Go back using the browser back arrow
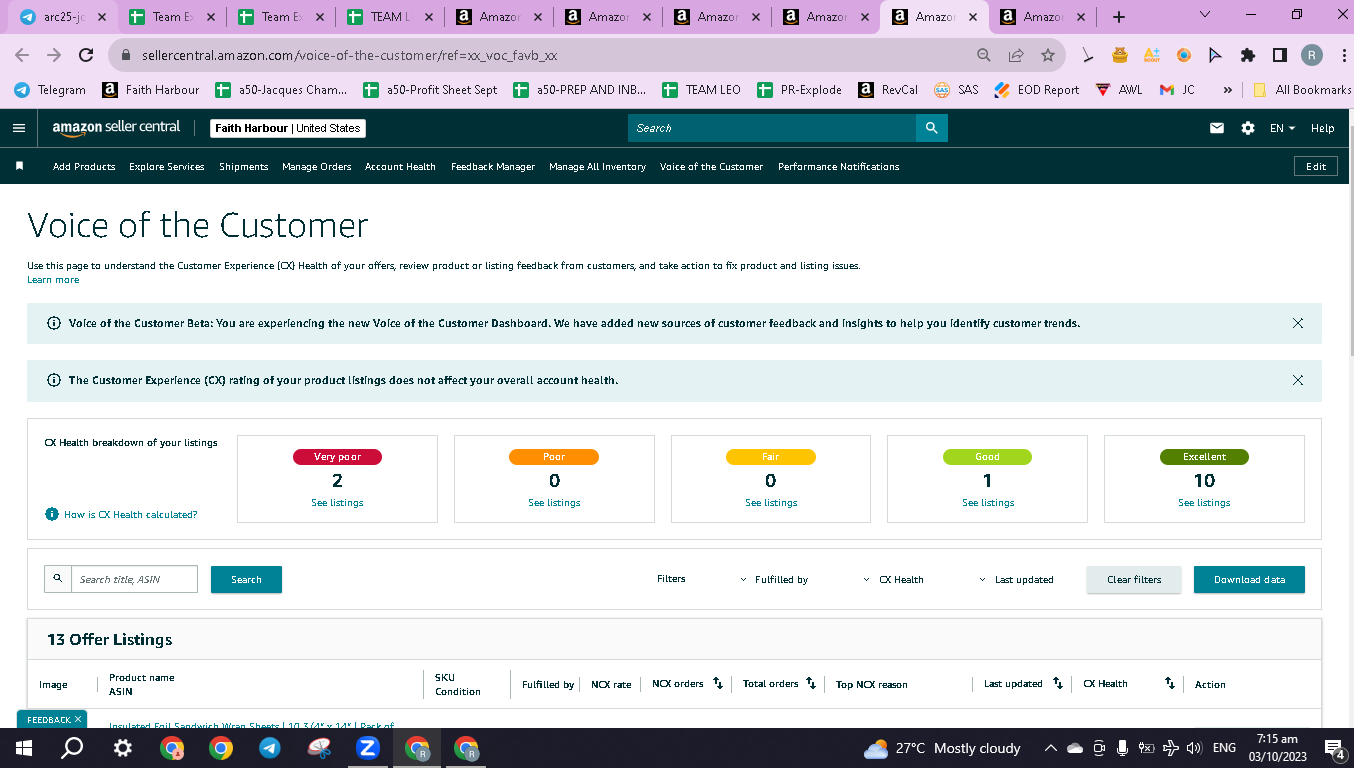1354x768 pixels. [24, 55]
